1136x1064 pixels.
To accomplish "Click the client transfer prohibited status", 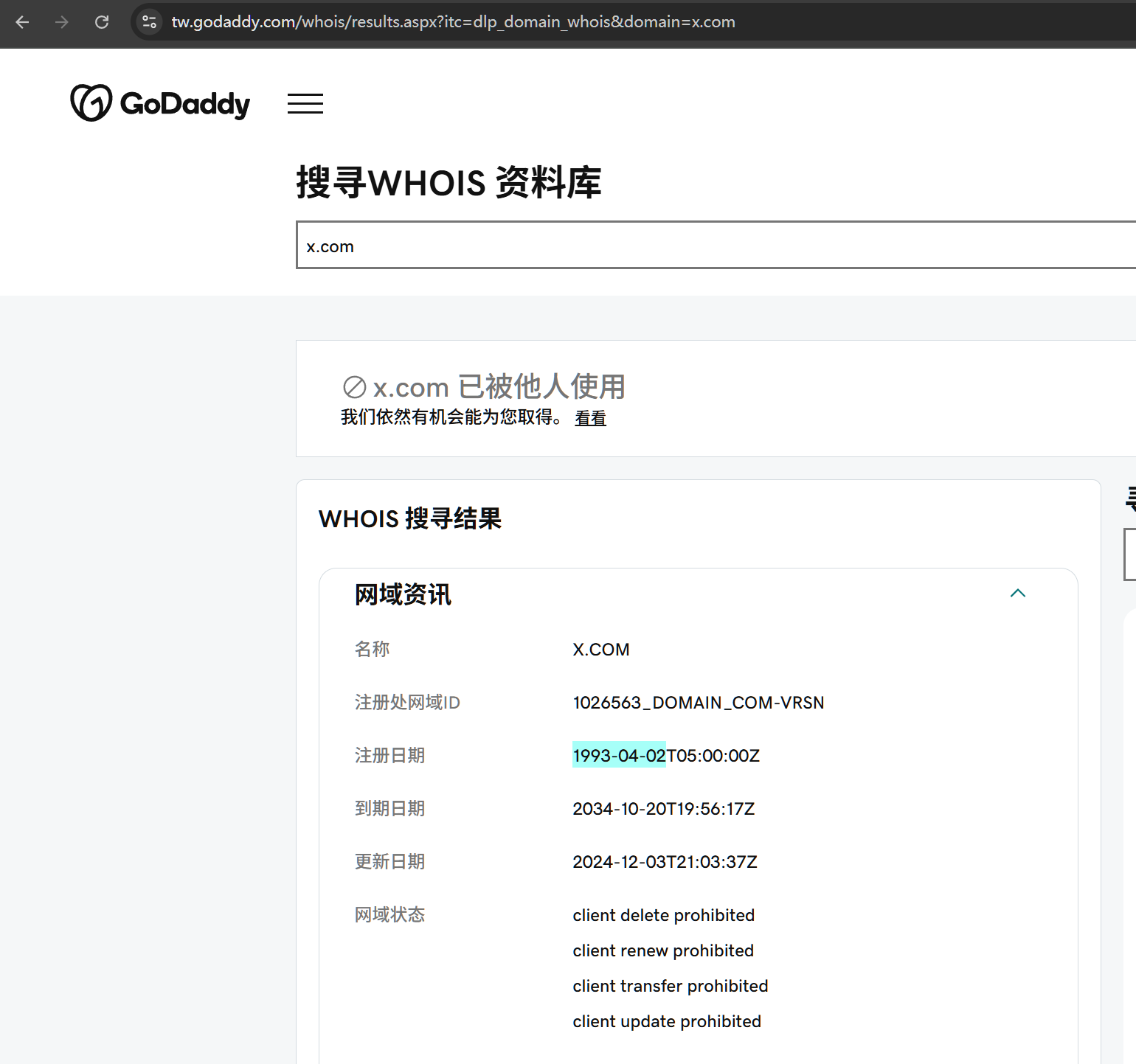I will click(671, 986).
